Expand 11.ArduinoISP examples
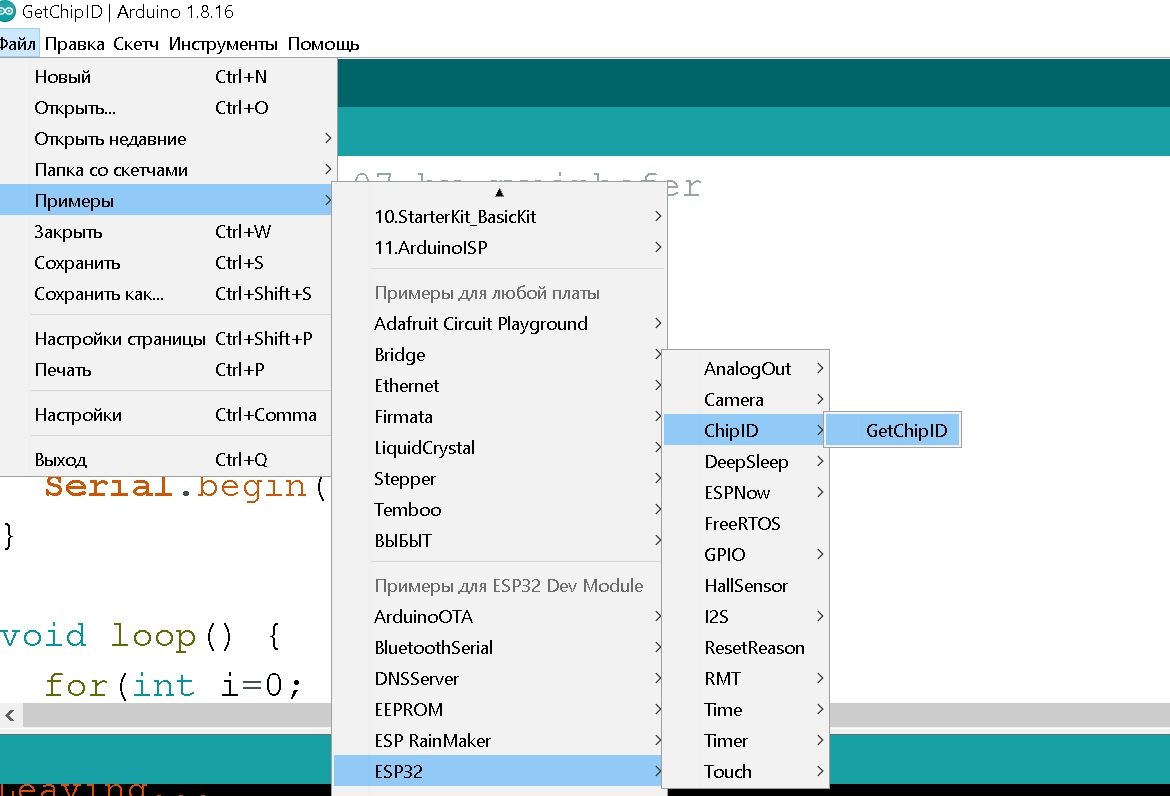Image resolution: width=1170 pixels, height=796 pixels. tap(499, 248)
